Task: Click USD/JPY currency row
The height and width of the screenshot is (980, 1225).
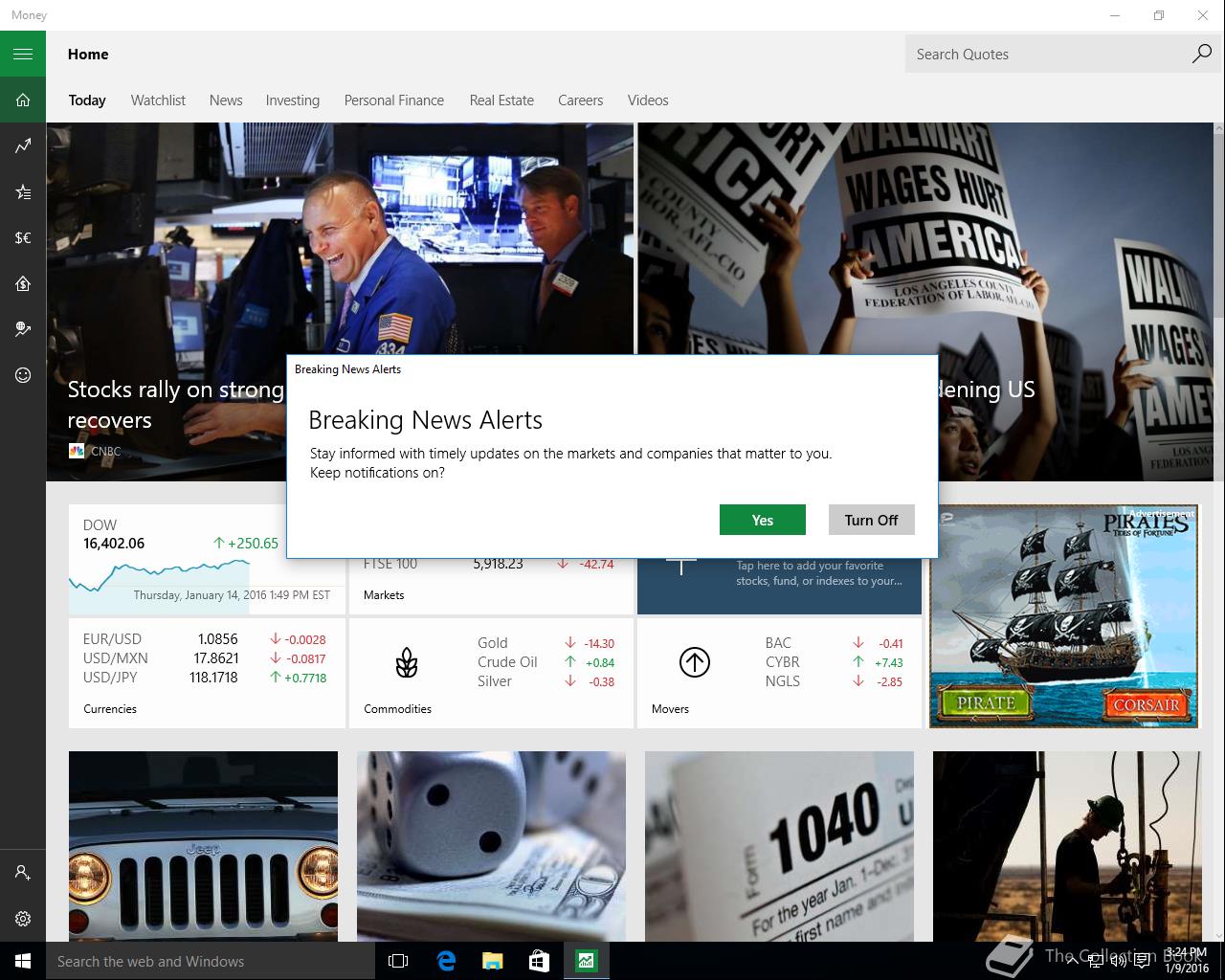Action: (x=205, y=678)
